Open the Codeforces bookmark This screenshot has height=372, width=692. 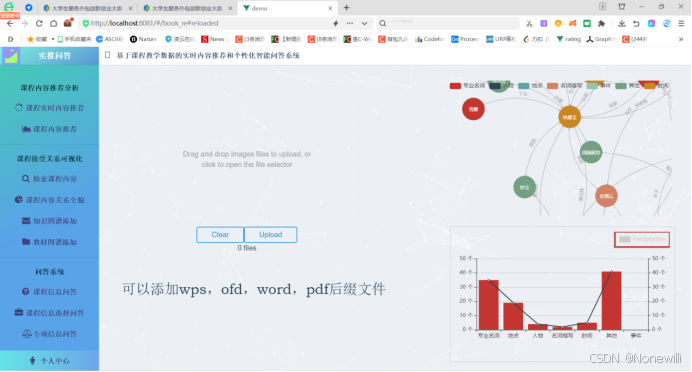(429, 39)
